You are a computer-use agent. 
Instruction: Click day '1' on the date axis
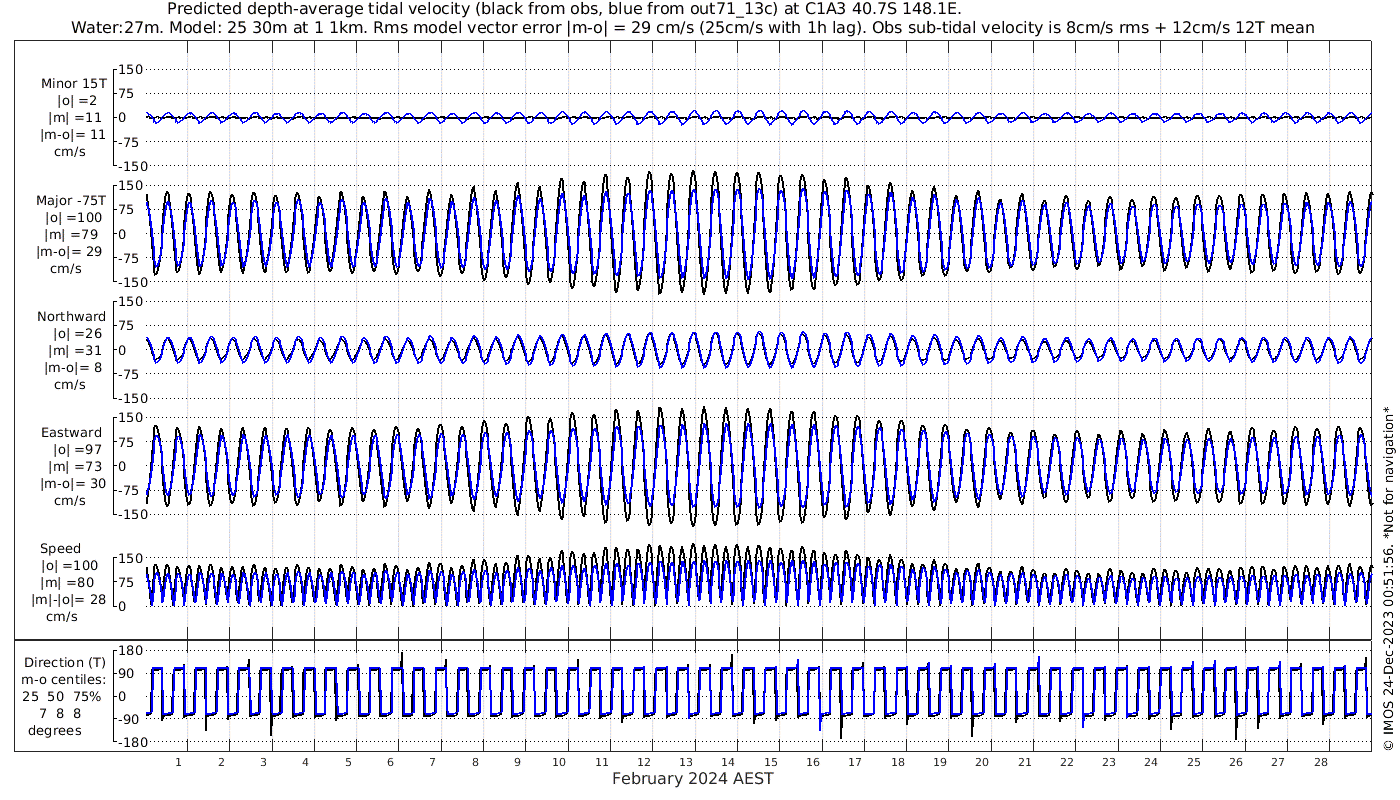click(x=178, y=762)
